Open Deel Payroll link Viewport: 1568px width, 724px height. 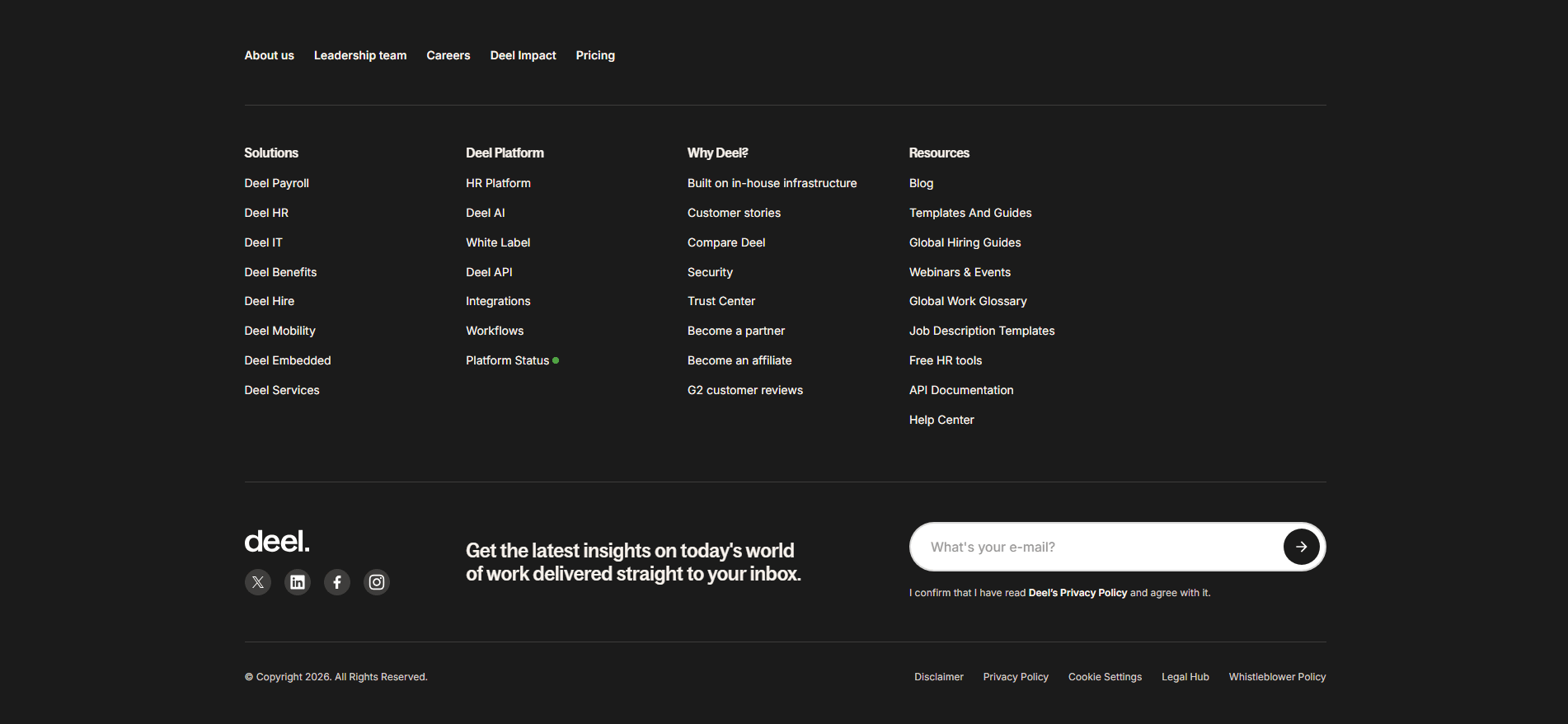tap(277, 183)
